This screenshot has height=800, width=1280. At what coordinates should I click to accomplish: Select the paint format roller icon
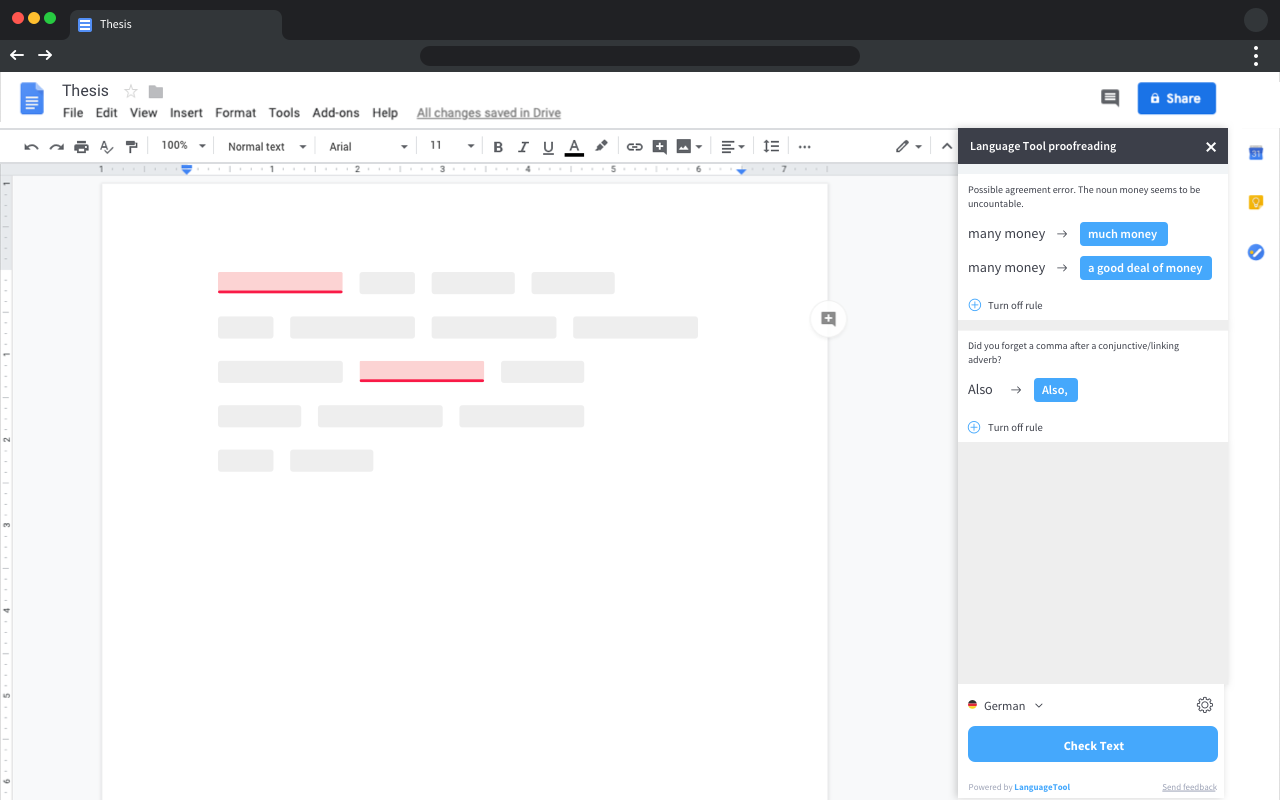[131, 147]
